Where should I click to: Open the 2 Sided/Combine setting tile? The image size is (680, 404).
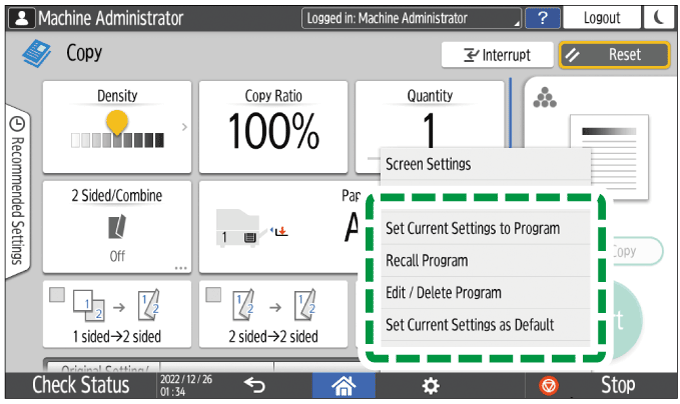point(117,225)
